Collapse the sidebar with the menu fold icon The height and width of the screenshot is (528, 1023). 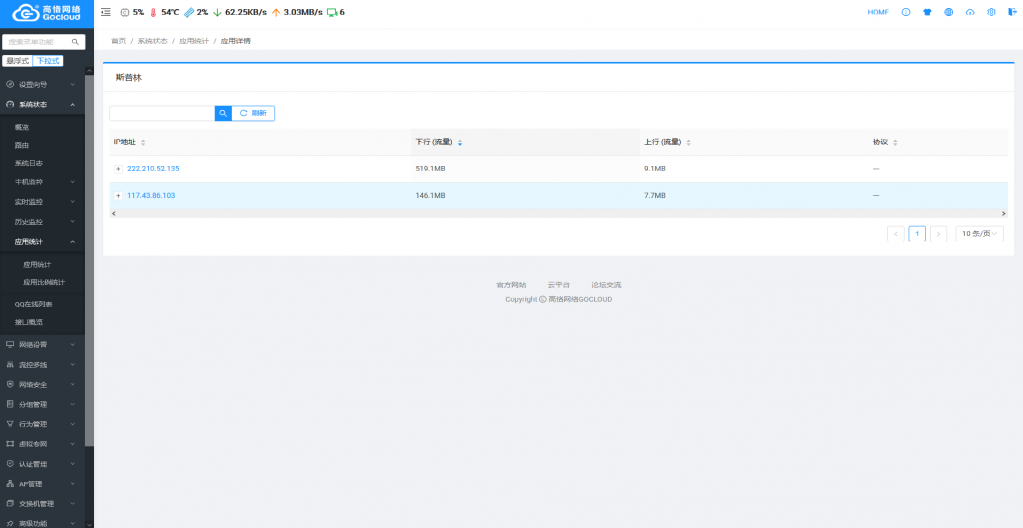click(106, 12)
